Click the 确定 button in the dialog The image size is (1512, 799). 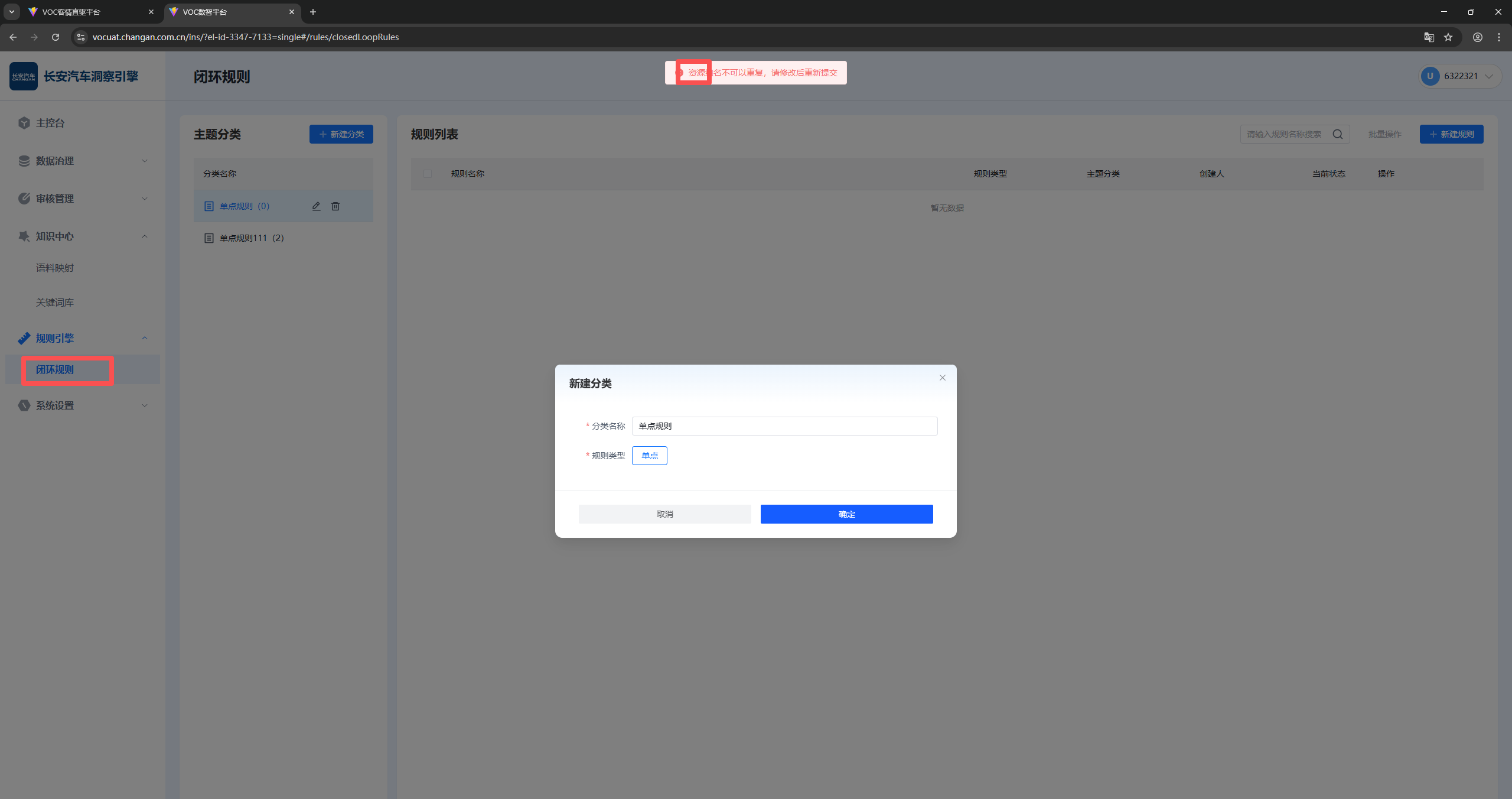[x=846, y=514]
